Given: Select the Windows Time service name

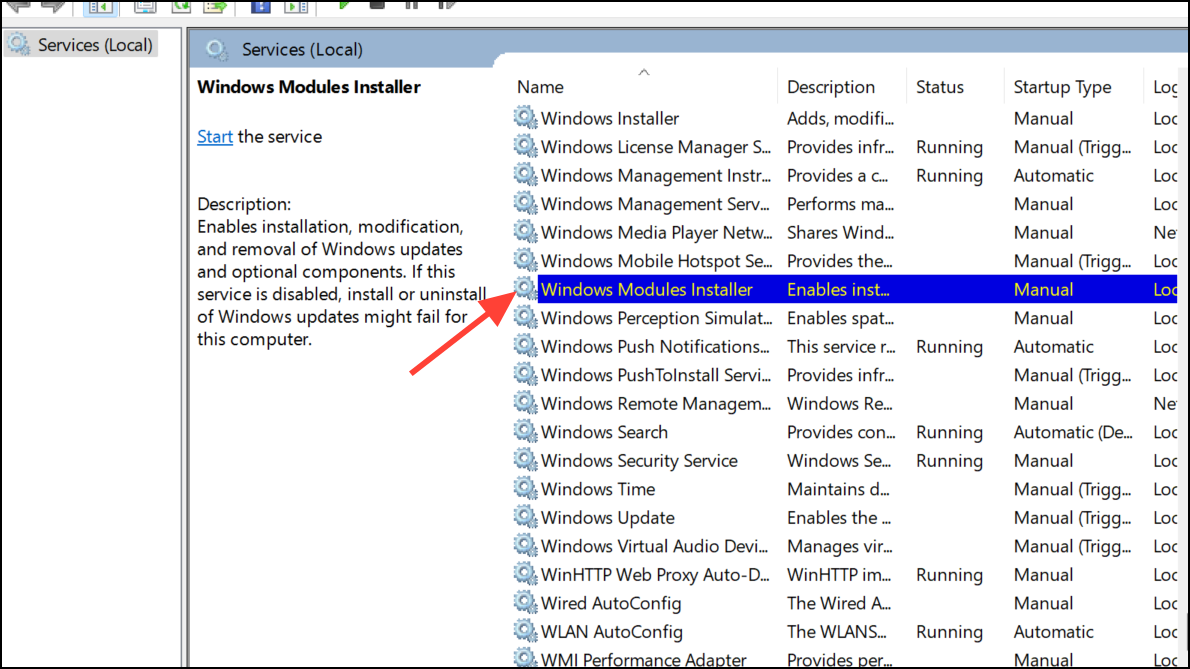Looking at the screenshot, I should (x=598, y=489).
